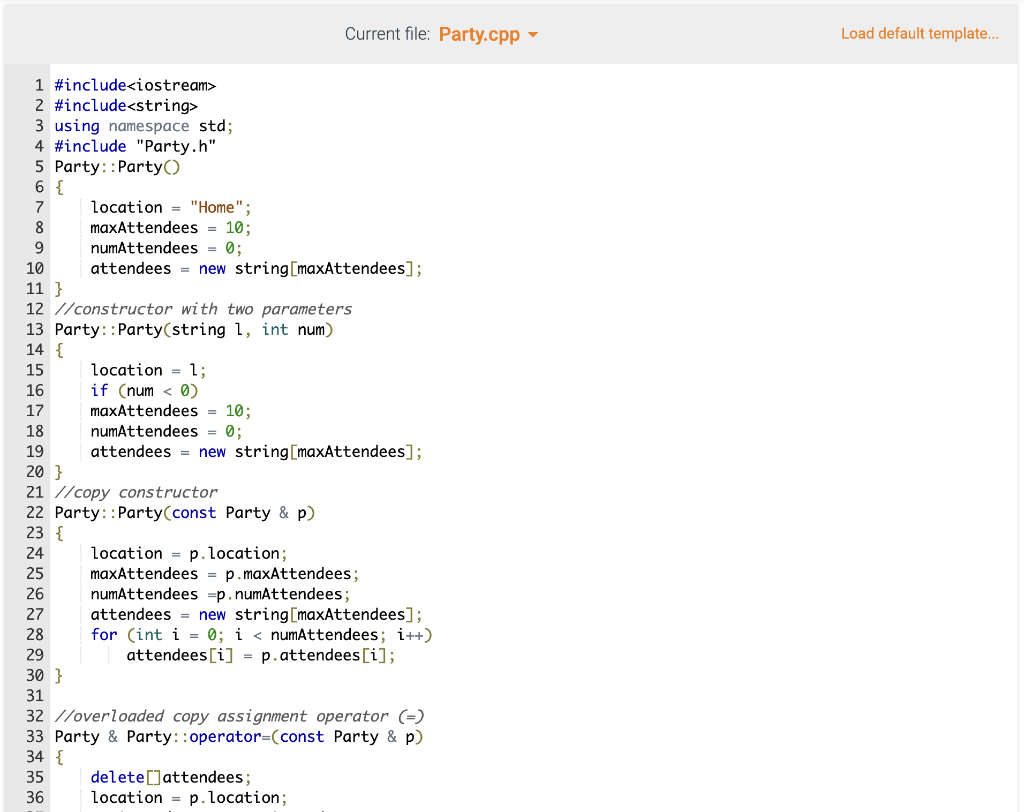Viewport: 1024px width, 812px height.
Task: Click line number 22 in the gutter
Action: click(35, 512)
